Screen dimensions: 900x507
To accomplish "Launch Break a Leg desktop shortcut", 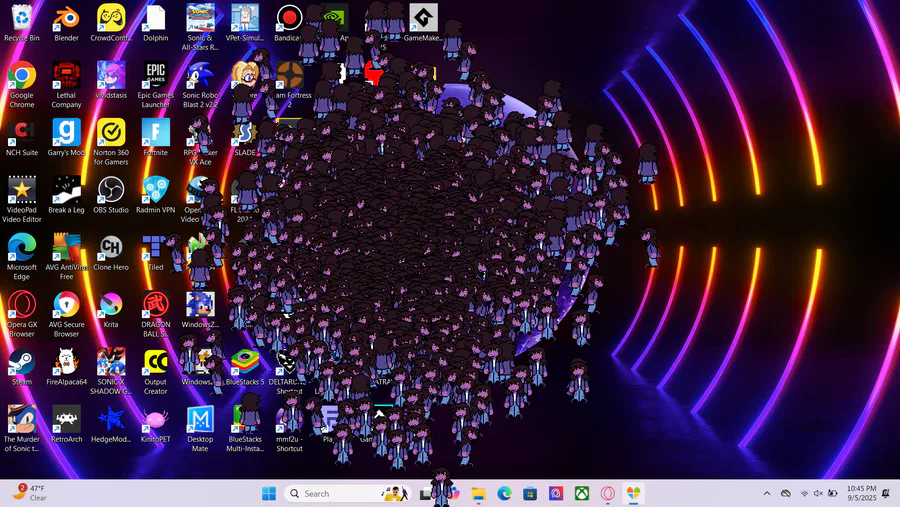I will [x=67, y=195].
